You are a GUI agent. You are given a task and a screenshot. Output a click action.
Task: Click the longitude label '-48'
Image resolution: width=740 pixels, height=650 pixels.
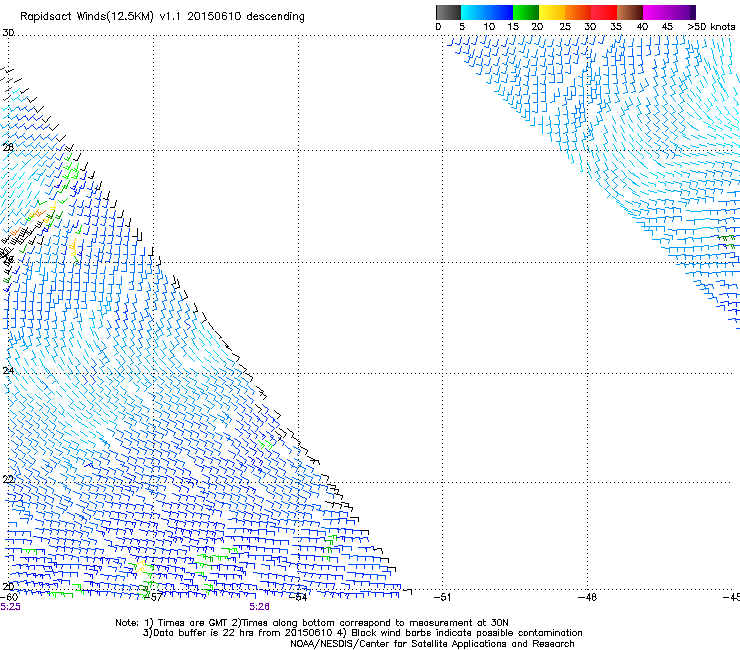[588, 597]
